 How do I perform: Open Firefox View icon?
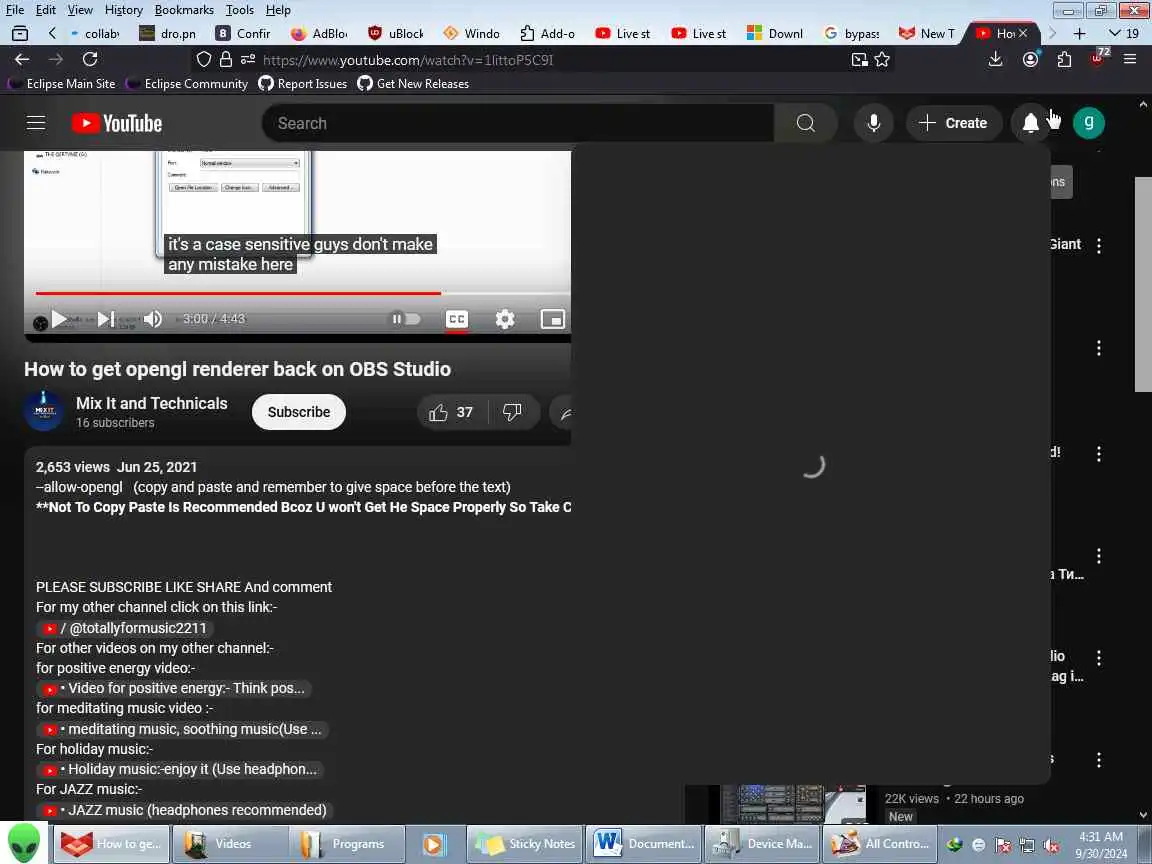click(20, 33)
